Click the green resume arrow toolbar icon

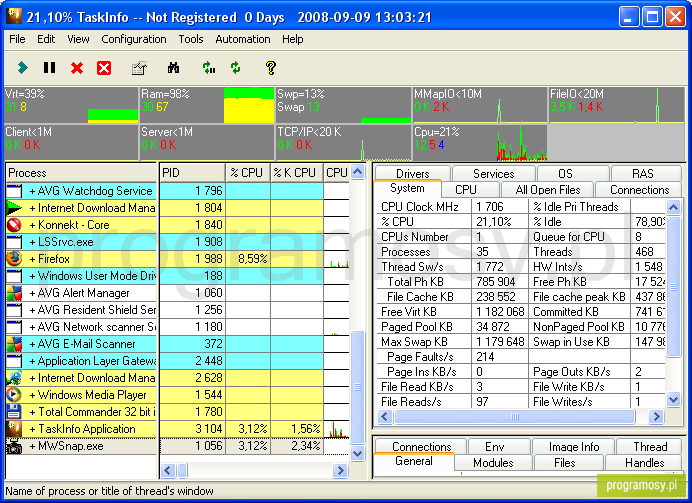(23, 68)
